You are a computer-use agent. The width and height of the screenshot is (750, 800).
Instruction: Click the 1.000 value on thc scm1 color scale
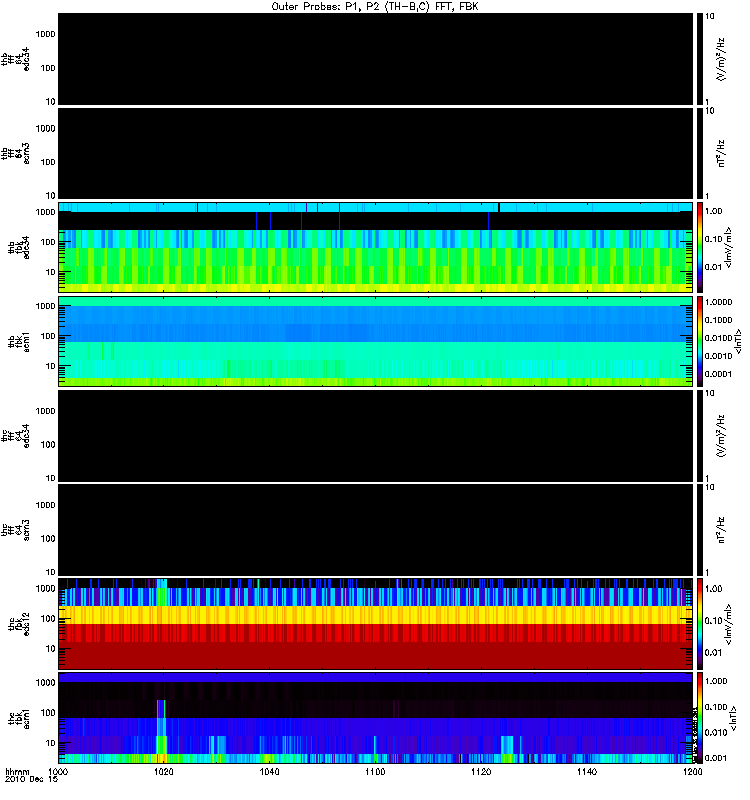[x=716, y=681]
